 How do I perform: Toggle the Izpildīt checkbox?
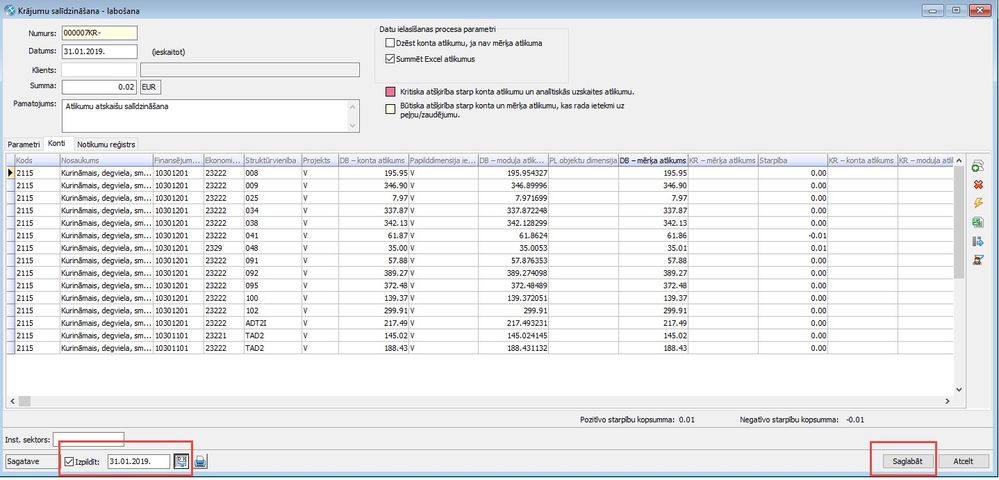pyautogui.click(x=69, y=461)
